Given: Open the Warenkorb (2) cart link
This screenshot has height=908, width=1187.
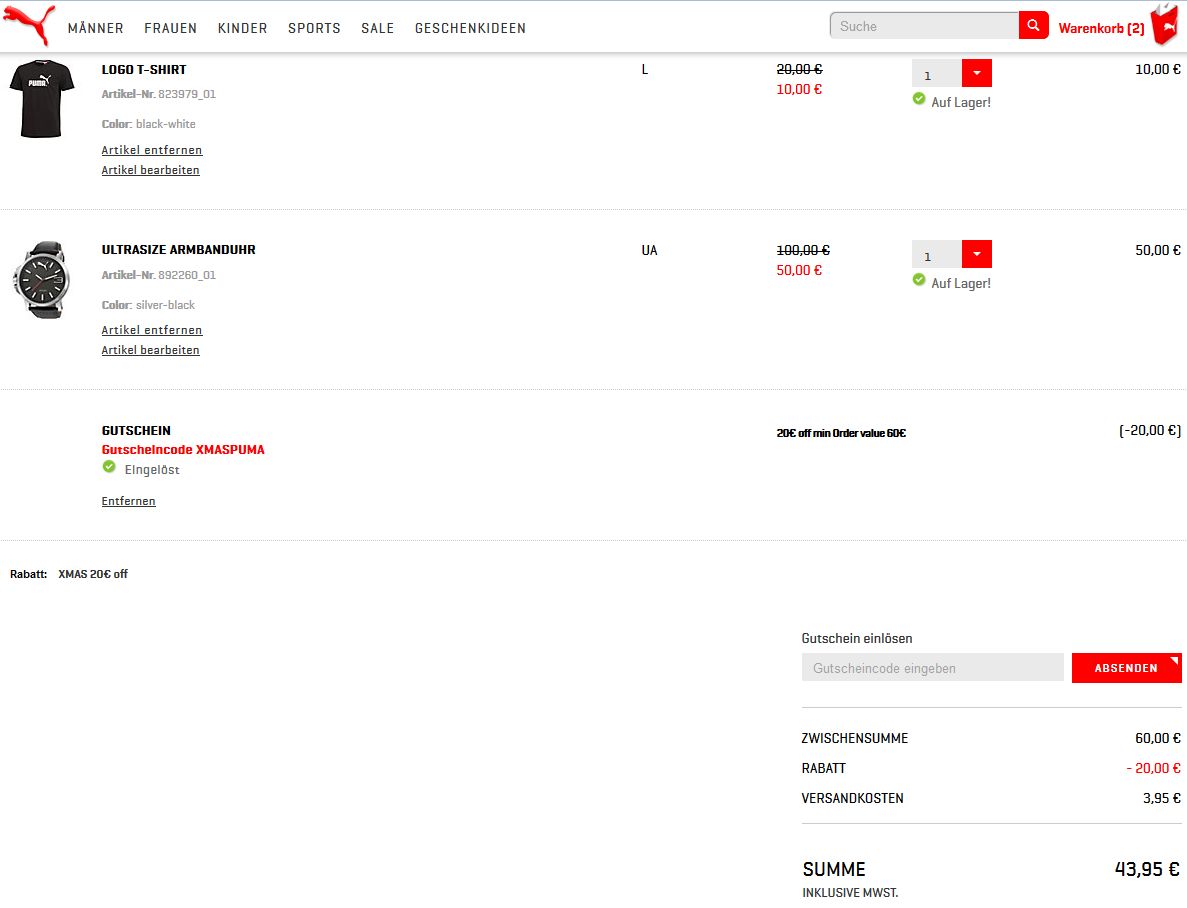Looking at the screenshot, I should coord(1101,28).
